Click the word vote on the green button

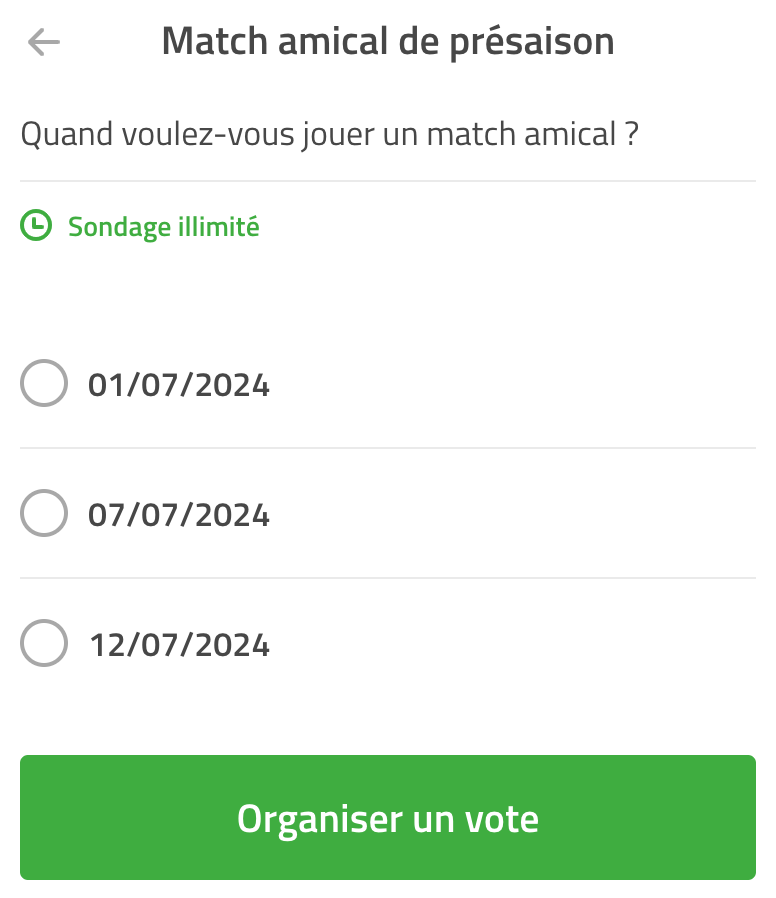click(502, 819)
